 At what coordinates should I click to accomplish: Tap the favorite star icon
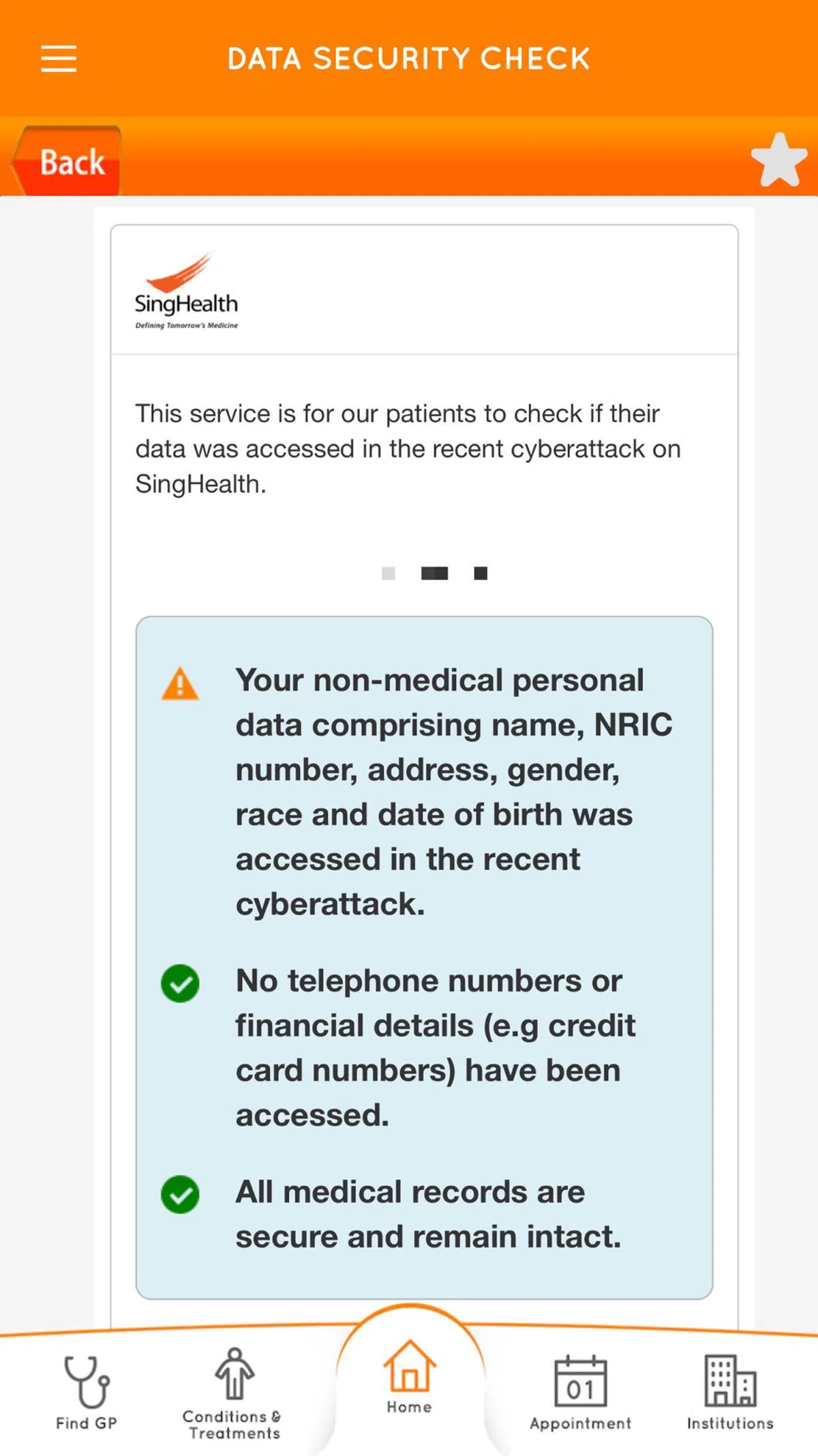778,160
